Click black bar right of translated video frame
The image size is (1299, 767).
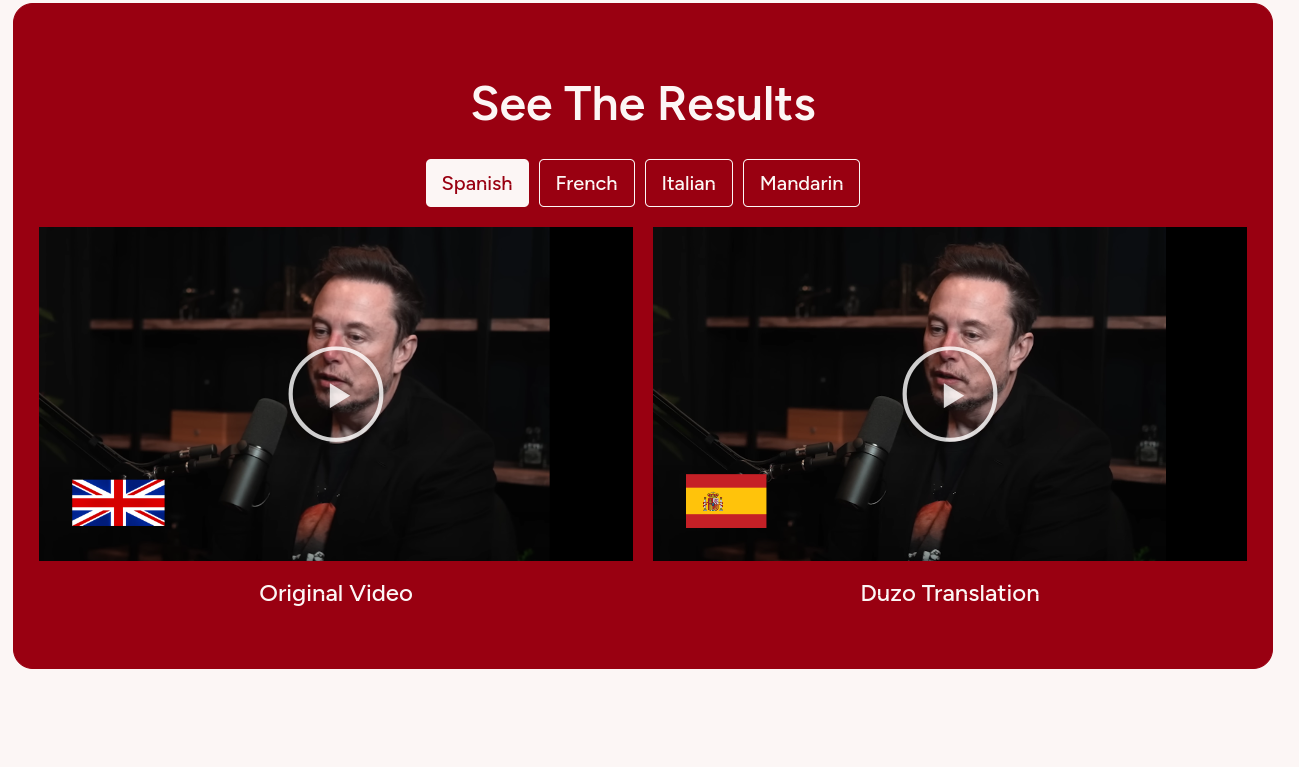coord(1206,394)
